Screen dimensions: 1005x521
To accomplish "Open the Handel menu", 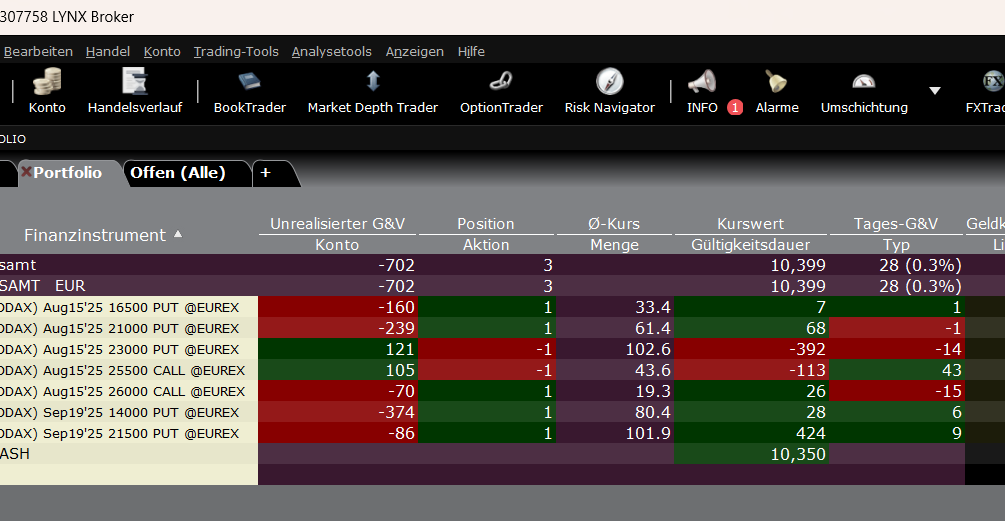I will (x=108, y=51).
